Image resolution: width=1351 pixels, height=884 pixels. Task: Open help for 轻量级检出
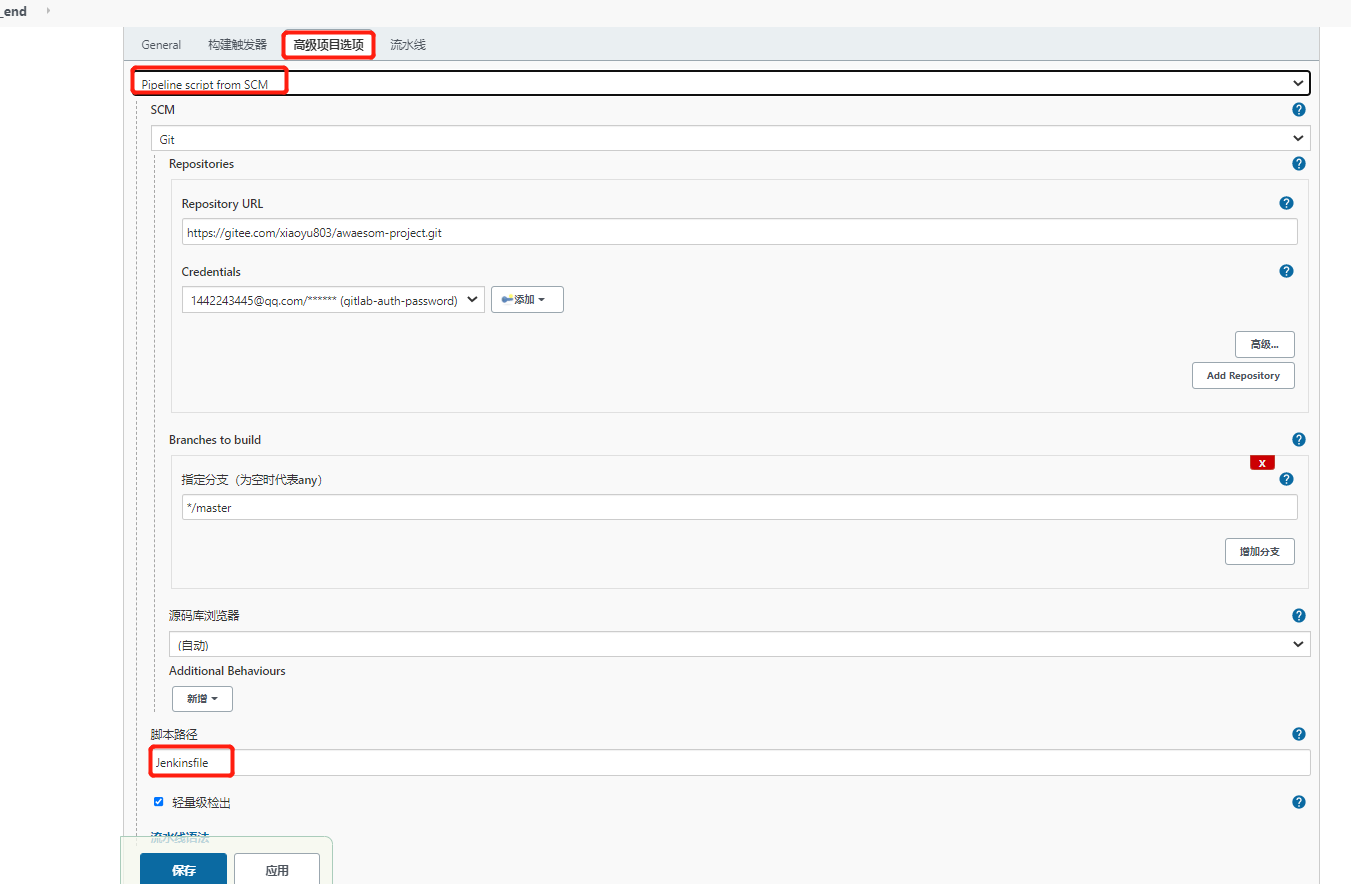click(x=1298, y=802)
